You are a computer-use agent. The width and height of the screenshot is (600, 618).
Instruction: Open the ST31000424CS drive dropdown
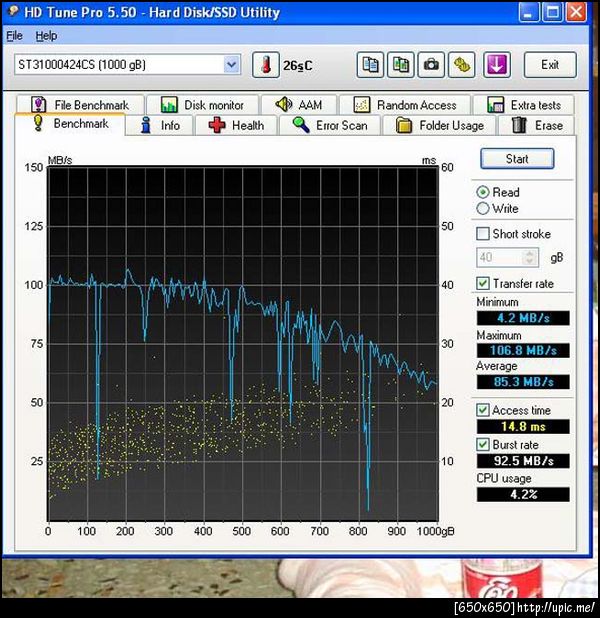[x=128, y=65]
